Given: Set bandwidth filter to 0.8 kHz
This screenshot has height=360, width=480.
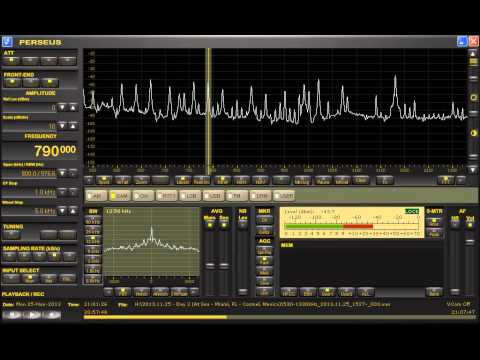Looking at the screenshot, I should (93, 279).
